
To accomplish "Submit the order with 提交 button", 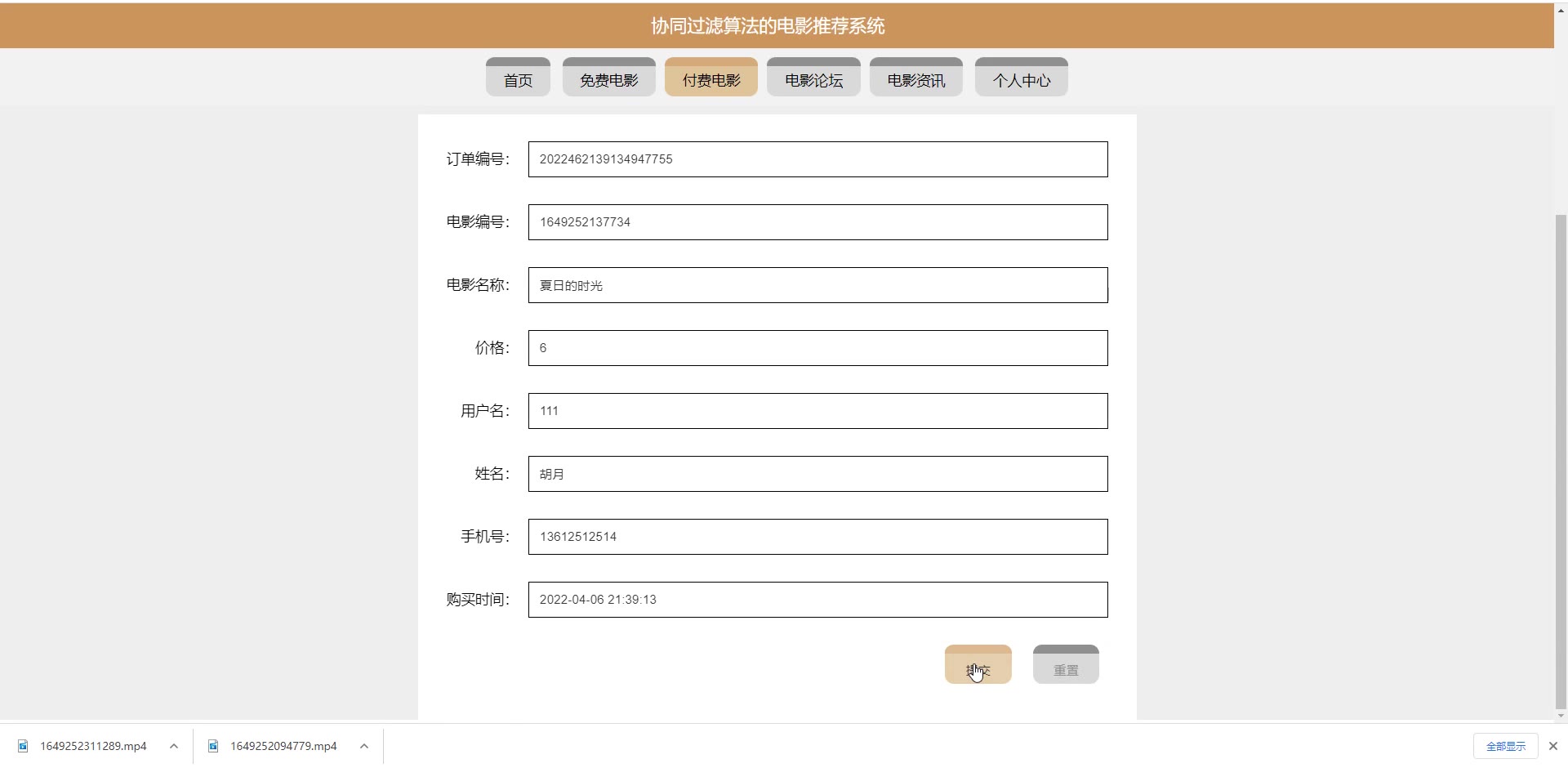I will (x=978, y=664).
